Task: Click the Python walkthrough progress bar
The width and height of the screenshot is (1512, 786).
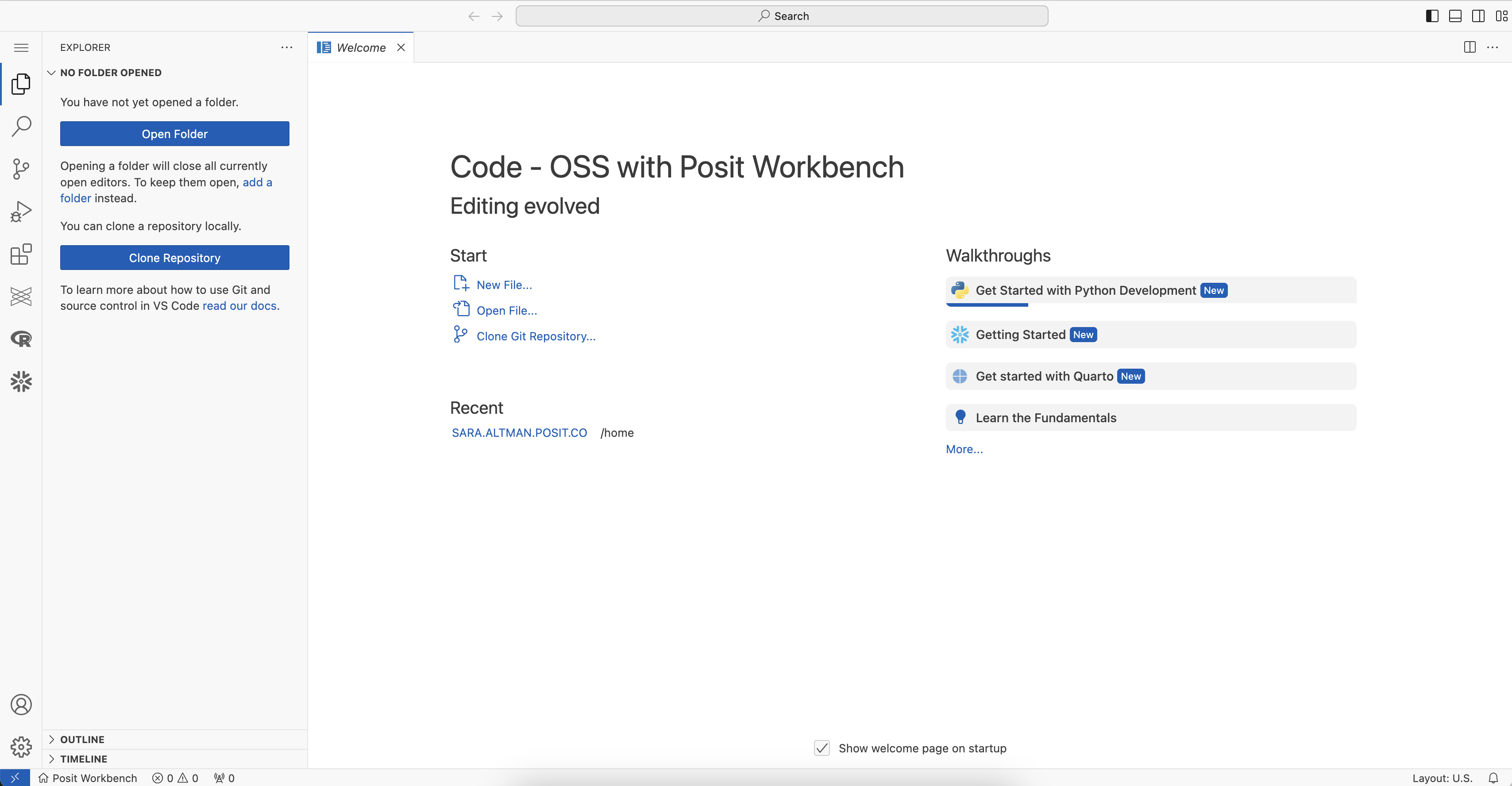Action: (x=987, y=304)
